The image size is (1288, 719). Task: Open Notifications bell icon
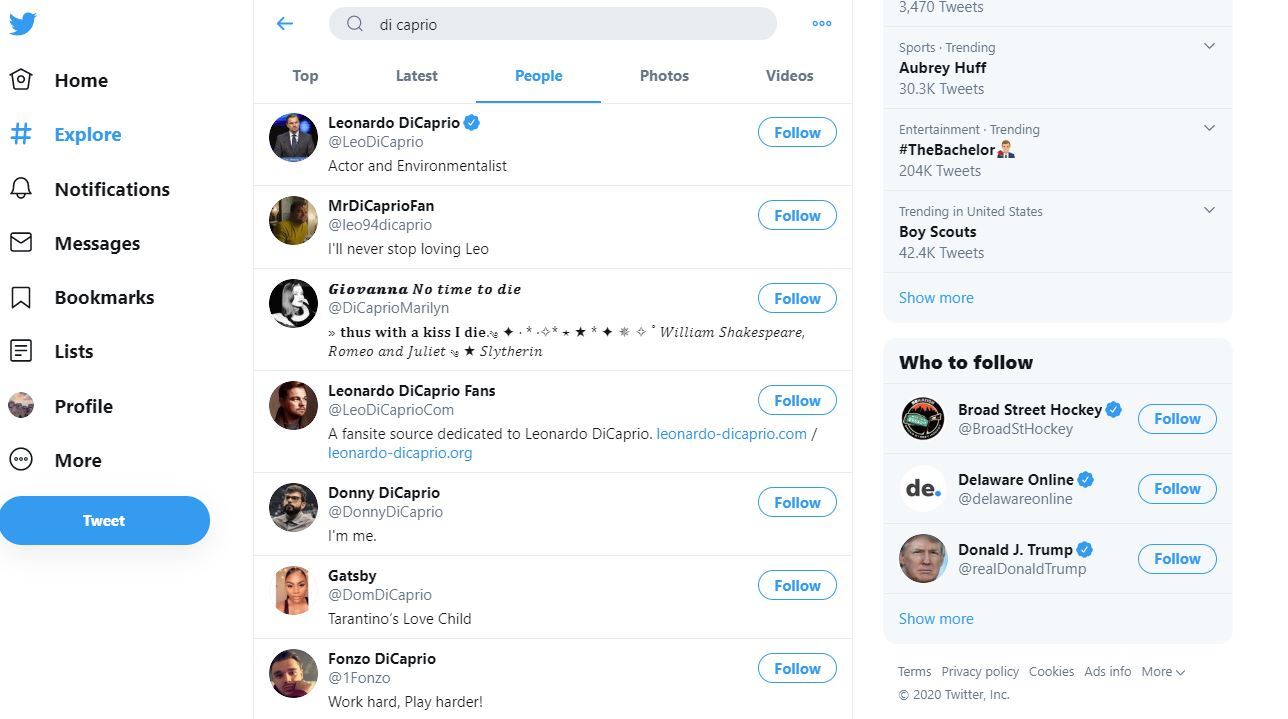(21, 189)
